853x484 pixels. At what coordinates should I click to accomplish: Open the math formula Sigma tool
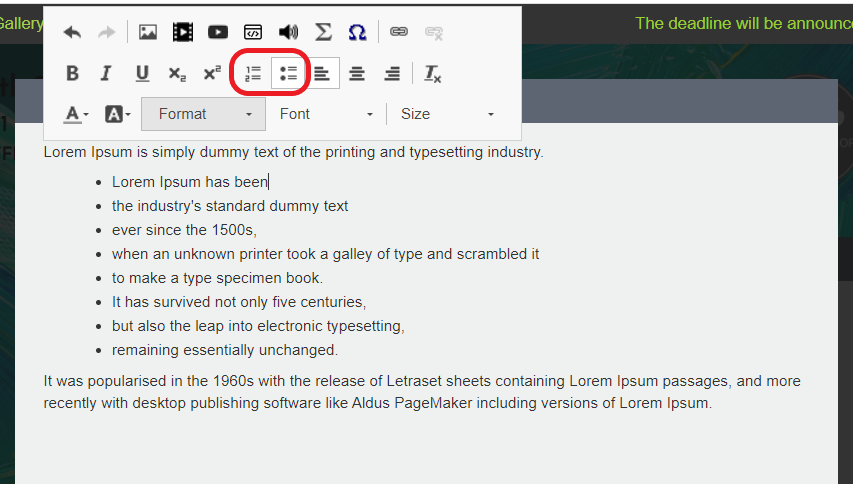323,32
